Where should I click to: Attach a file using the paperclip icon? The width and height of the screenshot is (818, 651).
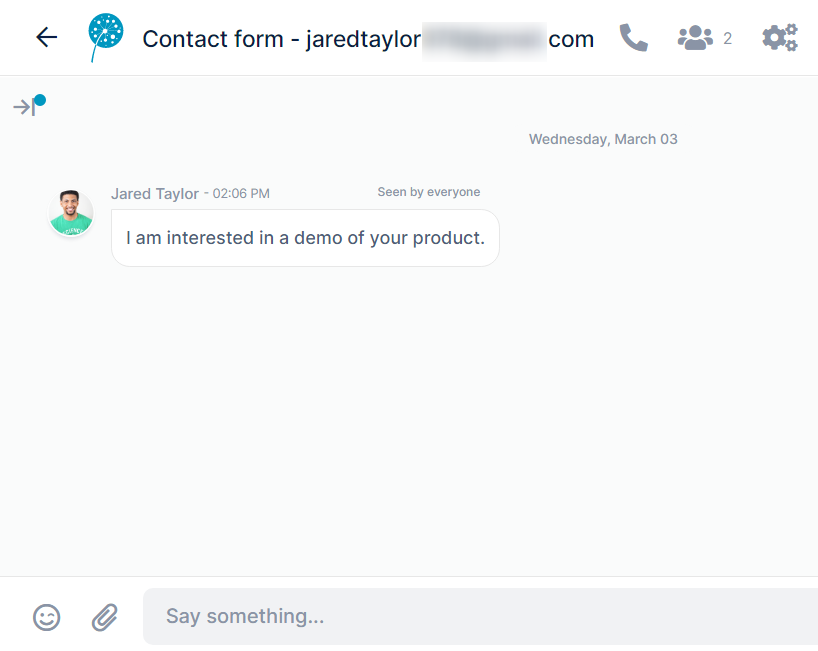click(105, 617)
